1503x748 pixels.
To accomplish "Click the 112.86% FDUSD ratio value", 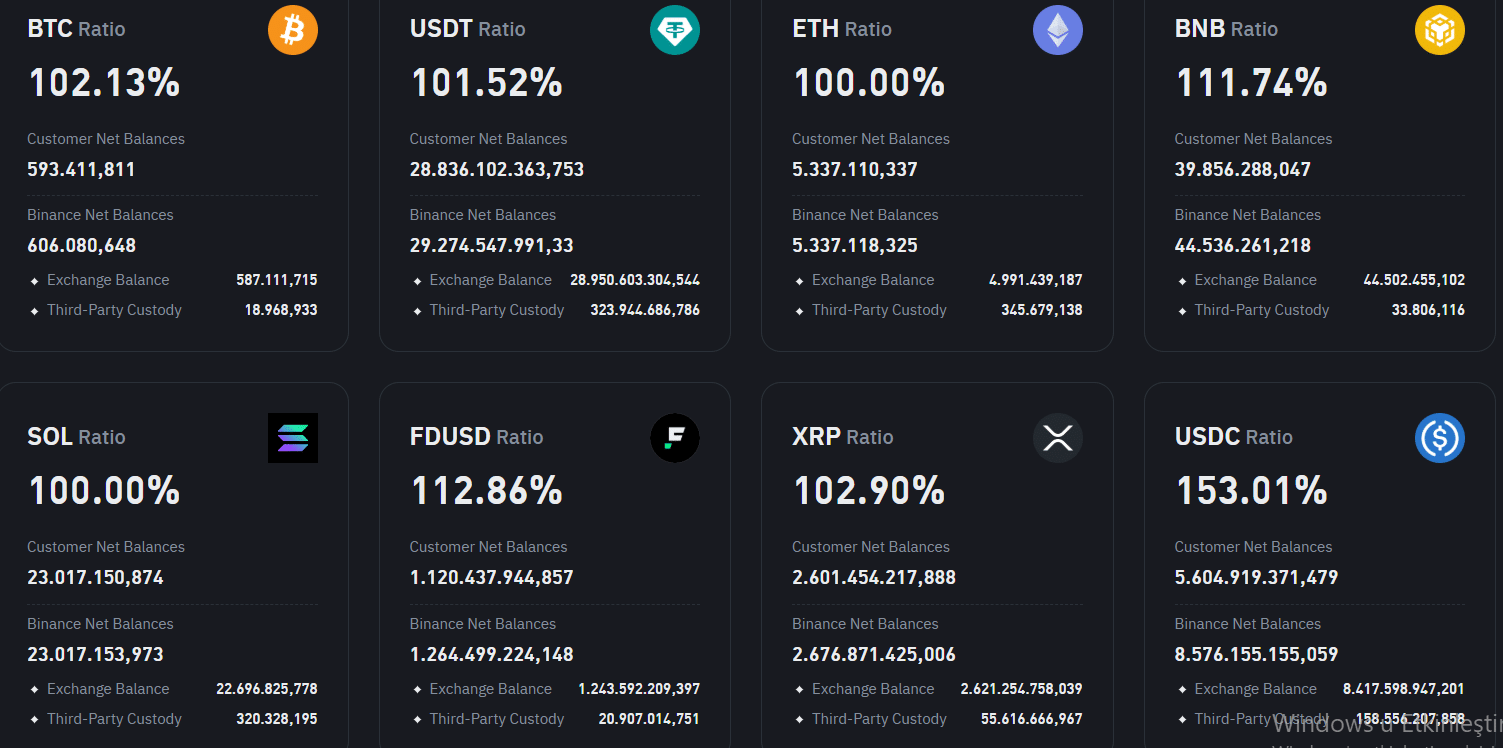I will pyautogui.click(x=487, y=490).
